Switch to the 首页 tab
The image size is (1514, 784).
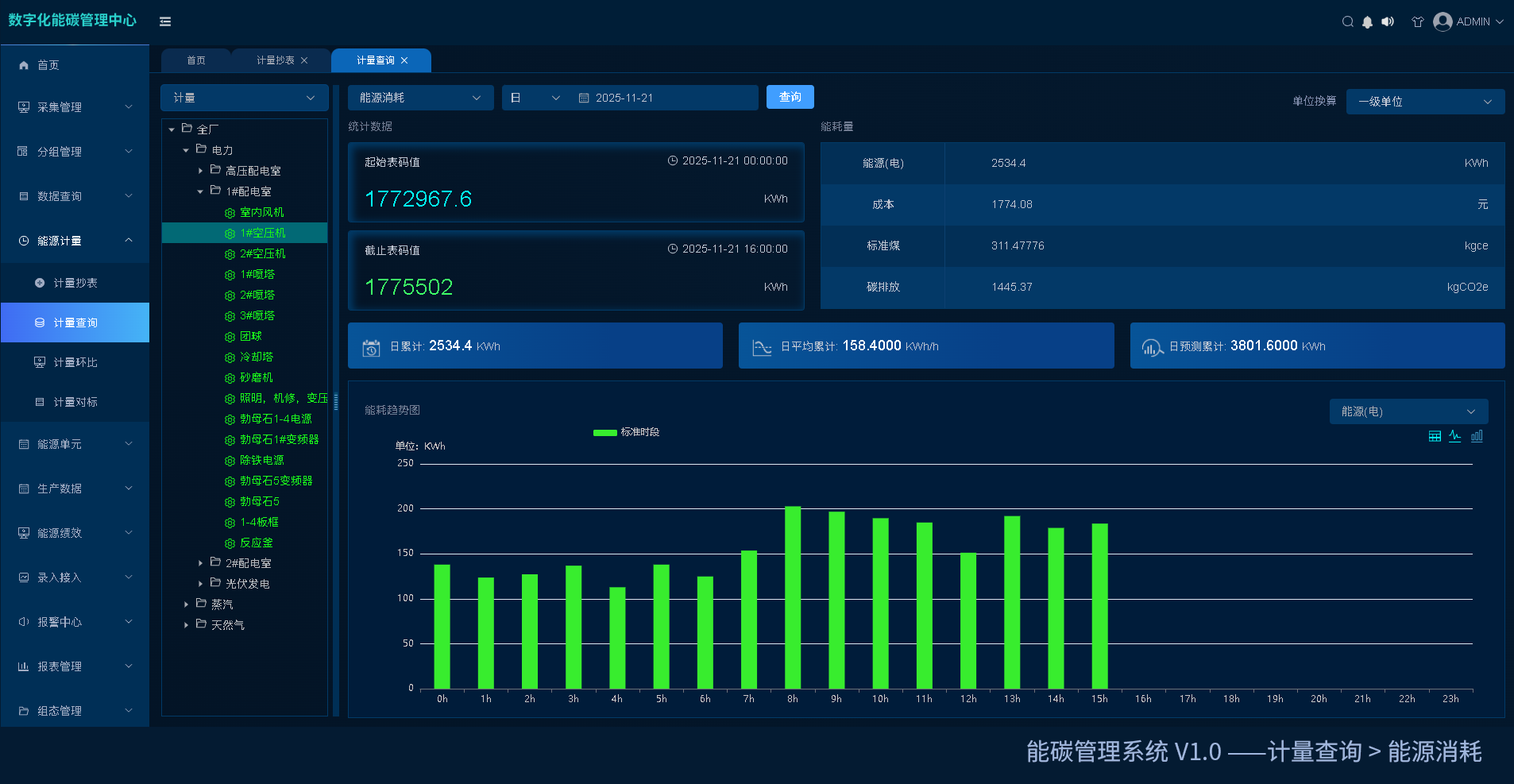(x=196, y=60)
